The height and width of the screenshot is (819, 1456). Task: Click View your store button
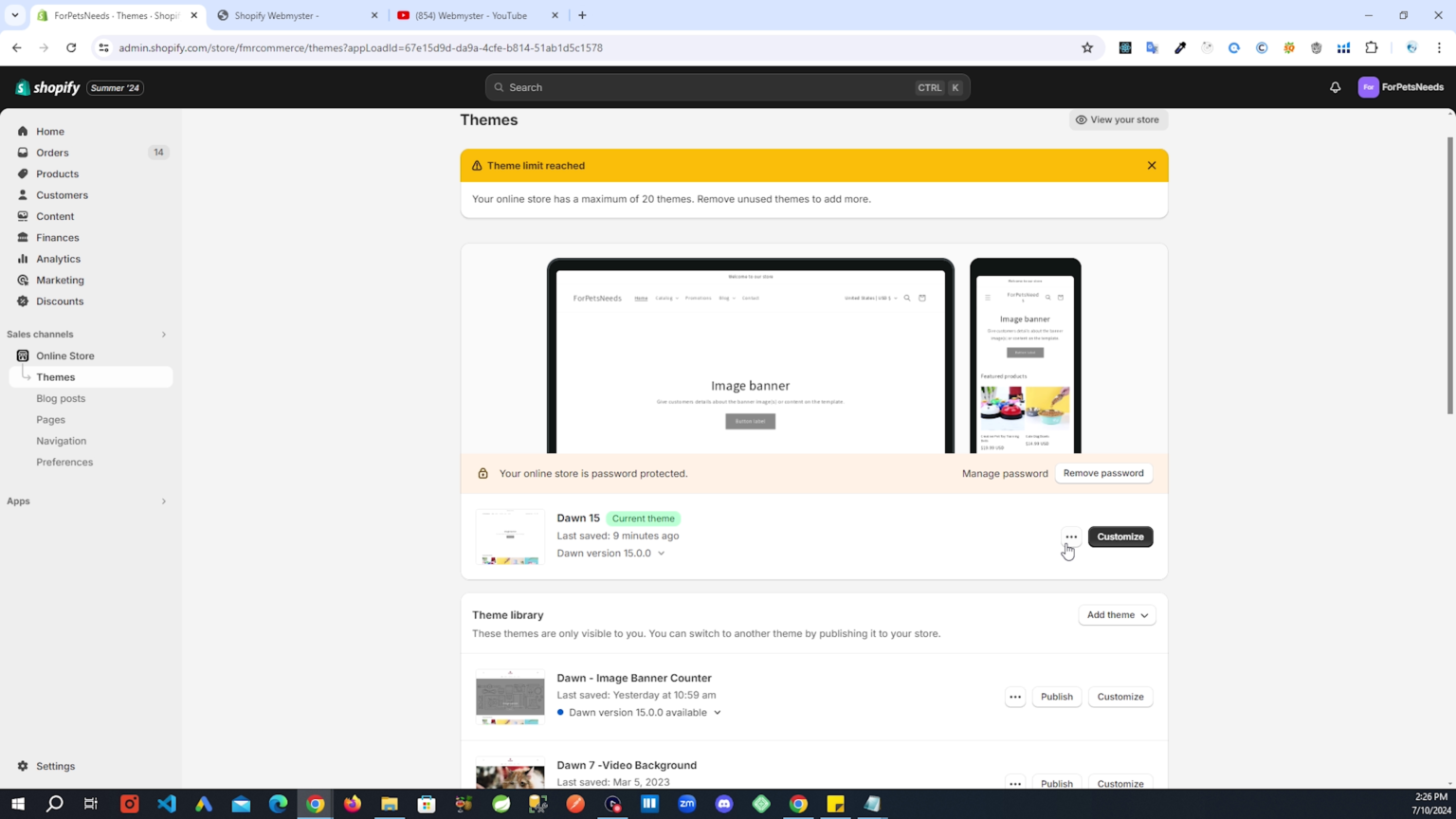coord(1119,120)
